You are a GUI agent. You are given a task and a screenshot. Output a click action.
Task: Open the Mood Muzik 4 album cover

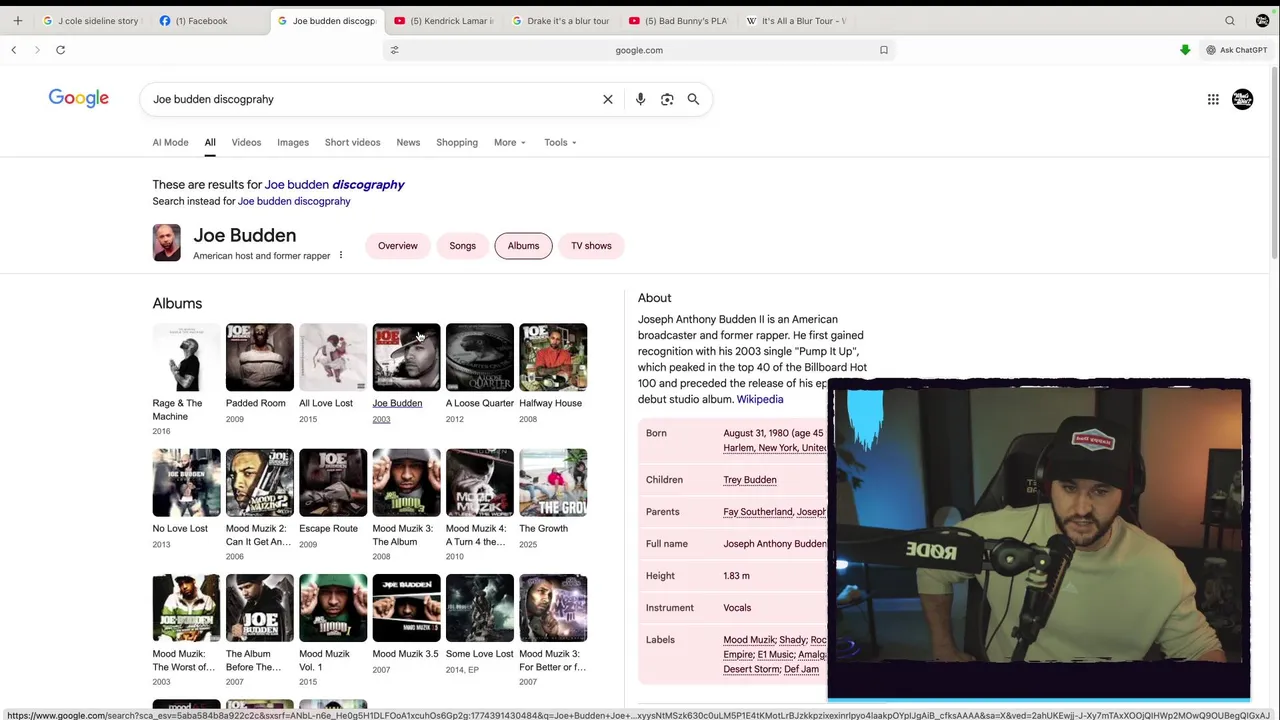click(x=480, y=482)
